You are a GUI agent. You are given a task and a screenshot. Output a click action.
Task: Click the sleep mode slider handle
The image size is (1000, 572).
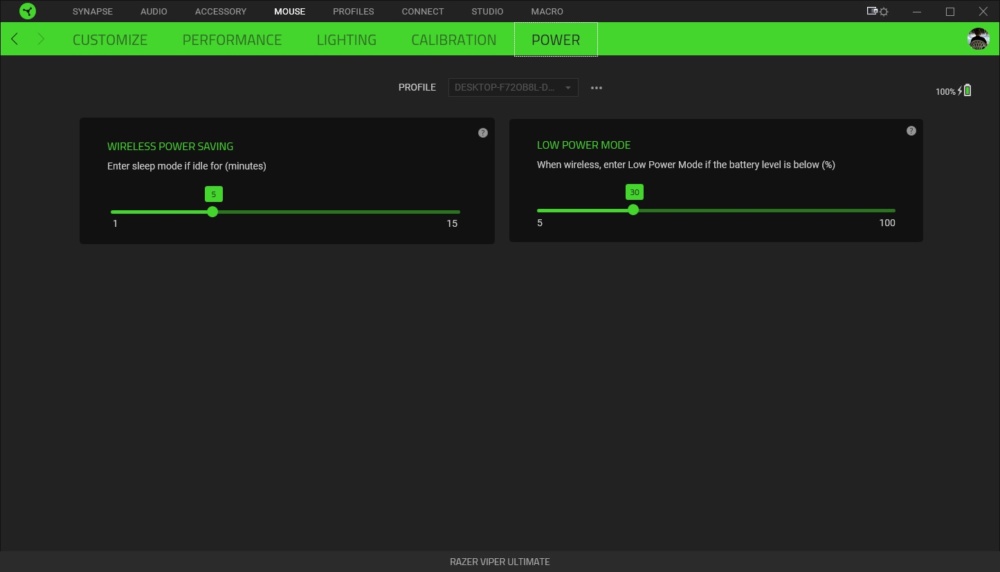coord(212,212)
